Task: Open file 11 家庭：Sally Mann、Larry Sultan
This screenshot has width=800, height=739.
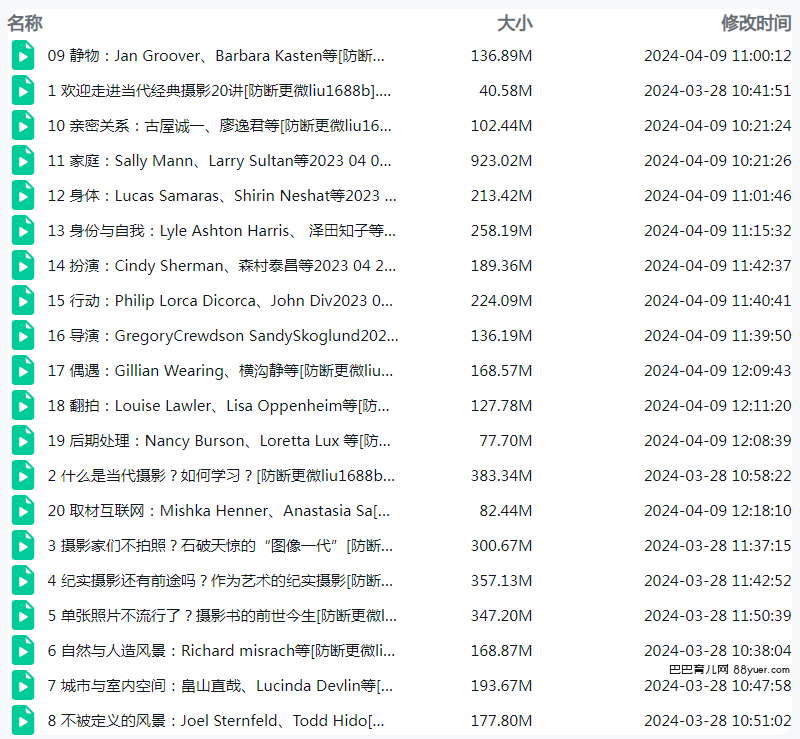Action: (x=220, y=161)
